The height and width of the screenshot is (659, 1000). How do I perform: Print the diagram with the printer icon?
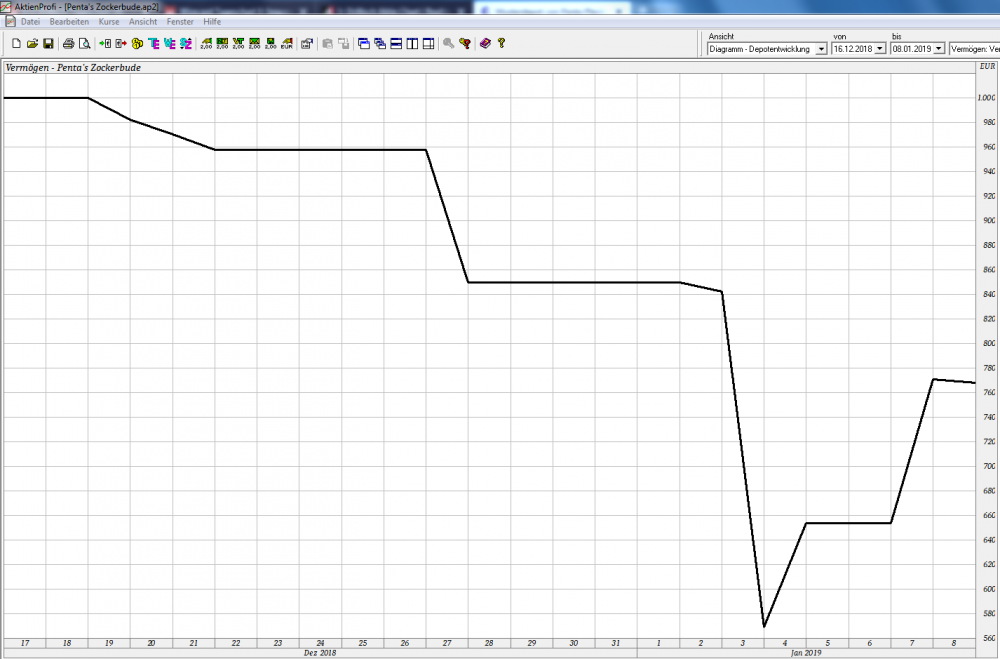[68, 43]
